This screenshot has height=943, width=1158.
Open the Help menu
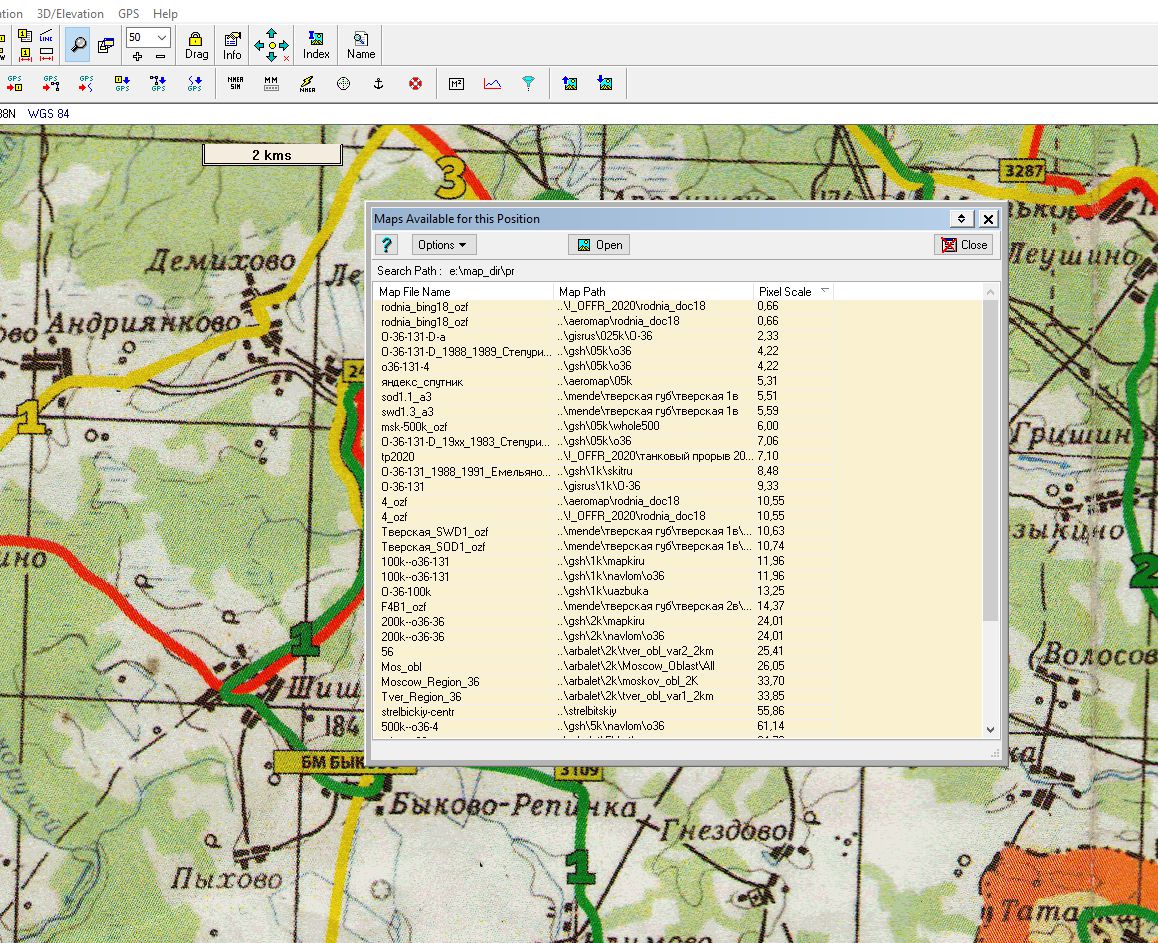[166, 14]
